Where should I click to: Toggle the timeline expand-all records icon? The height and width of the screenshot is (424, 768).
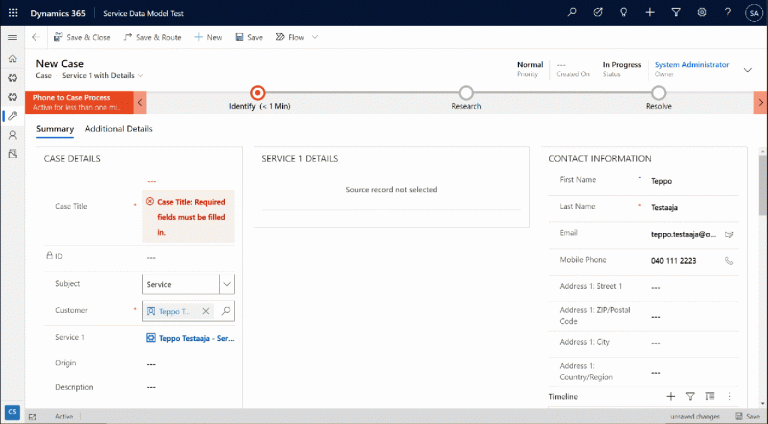[710, 397]
